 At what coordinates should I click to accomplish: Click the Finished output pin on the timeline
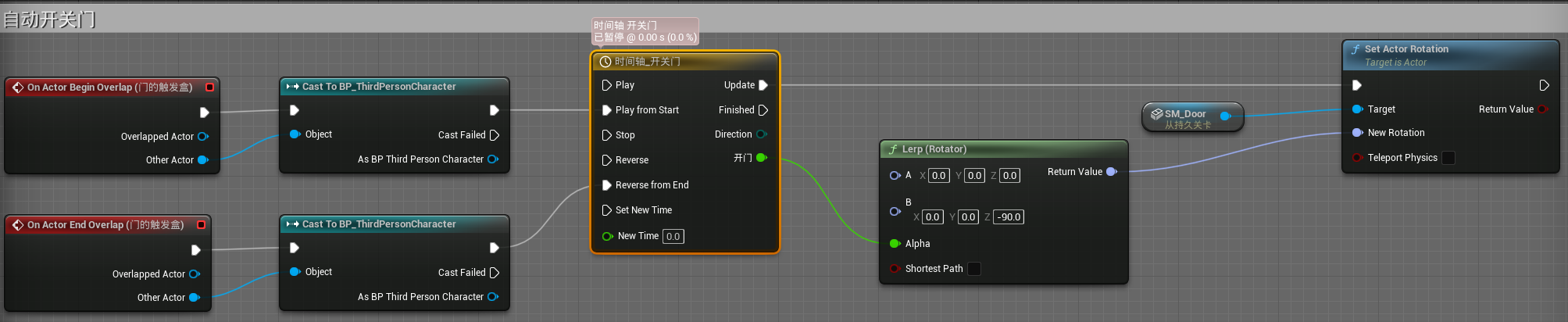763,110
